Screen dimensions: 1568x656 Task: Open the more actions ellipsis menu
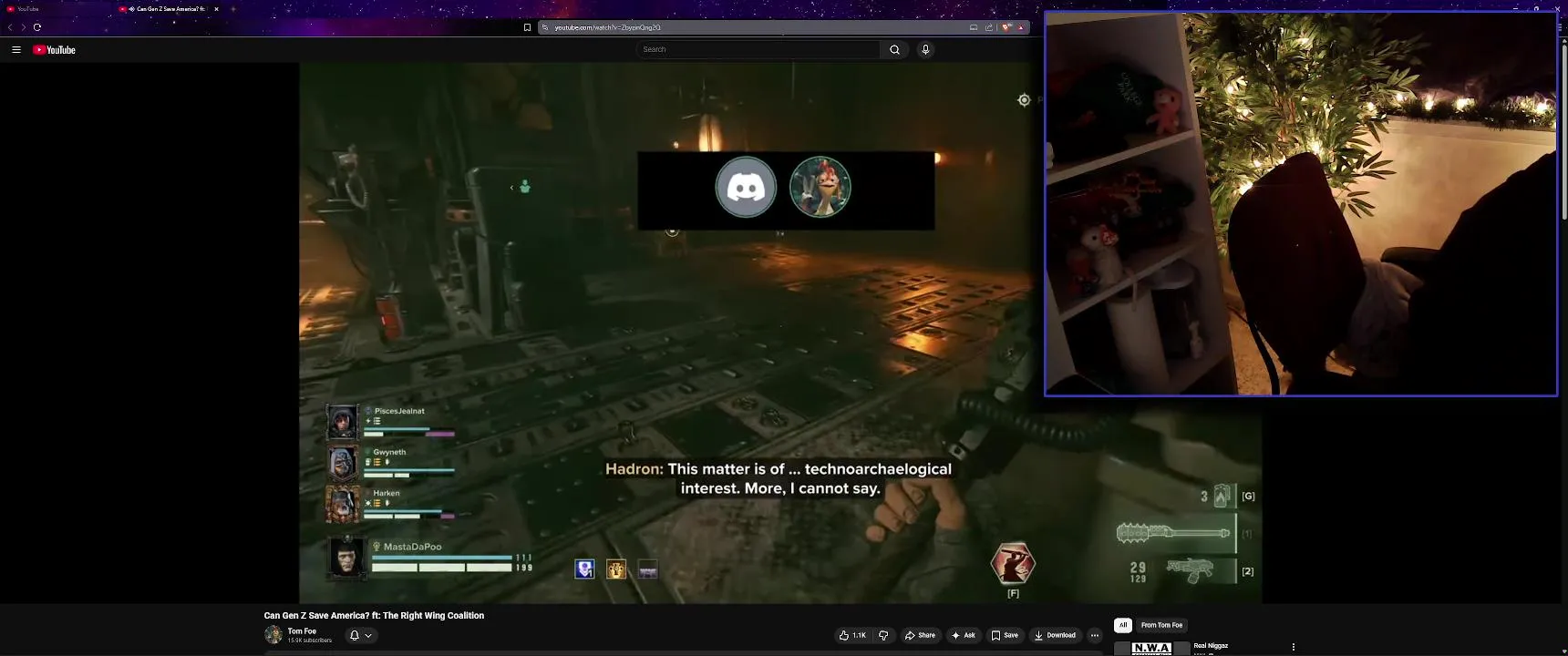(x=1095, y=636)
